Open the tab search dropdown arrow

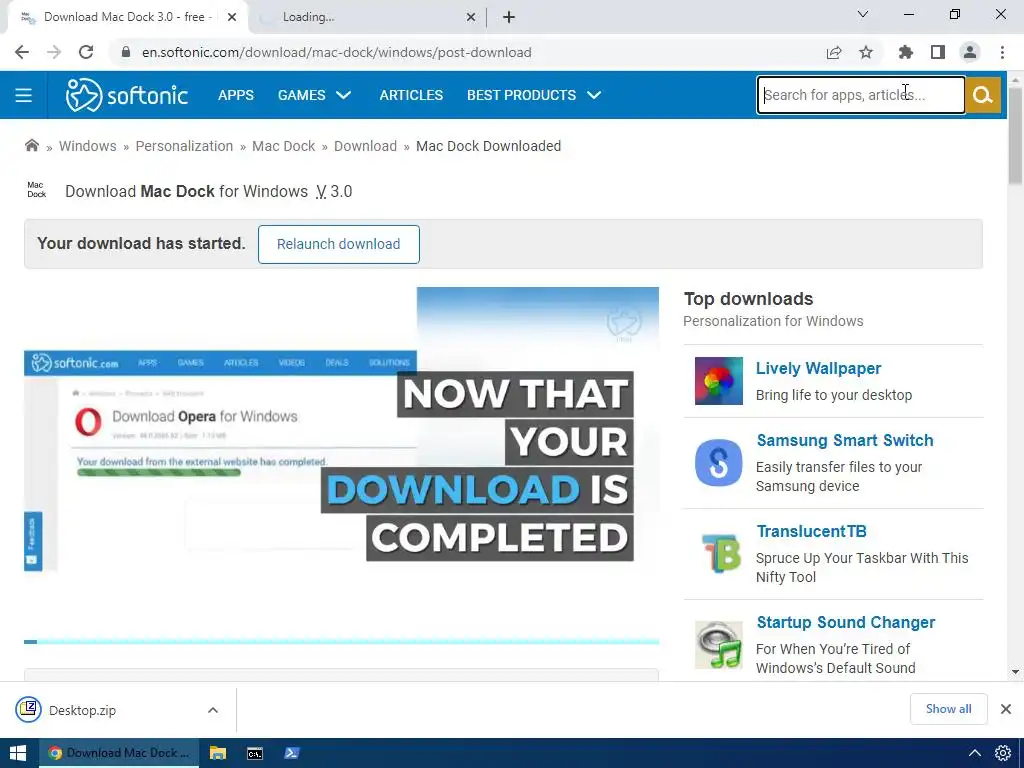coord(863,14)
